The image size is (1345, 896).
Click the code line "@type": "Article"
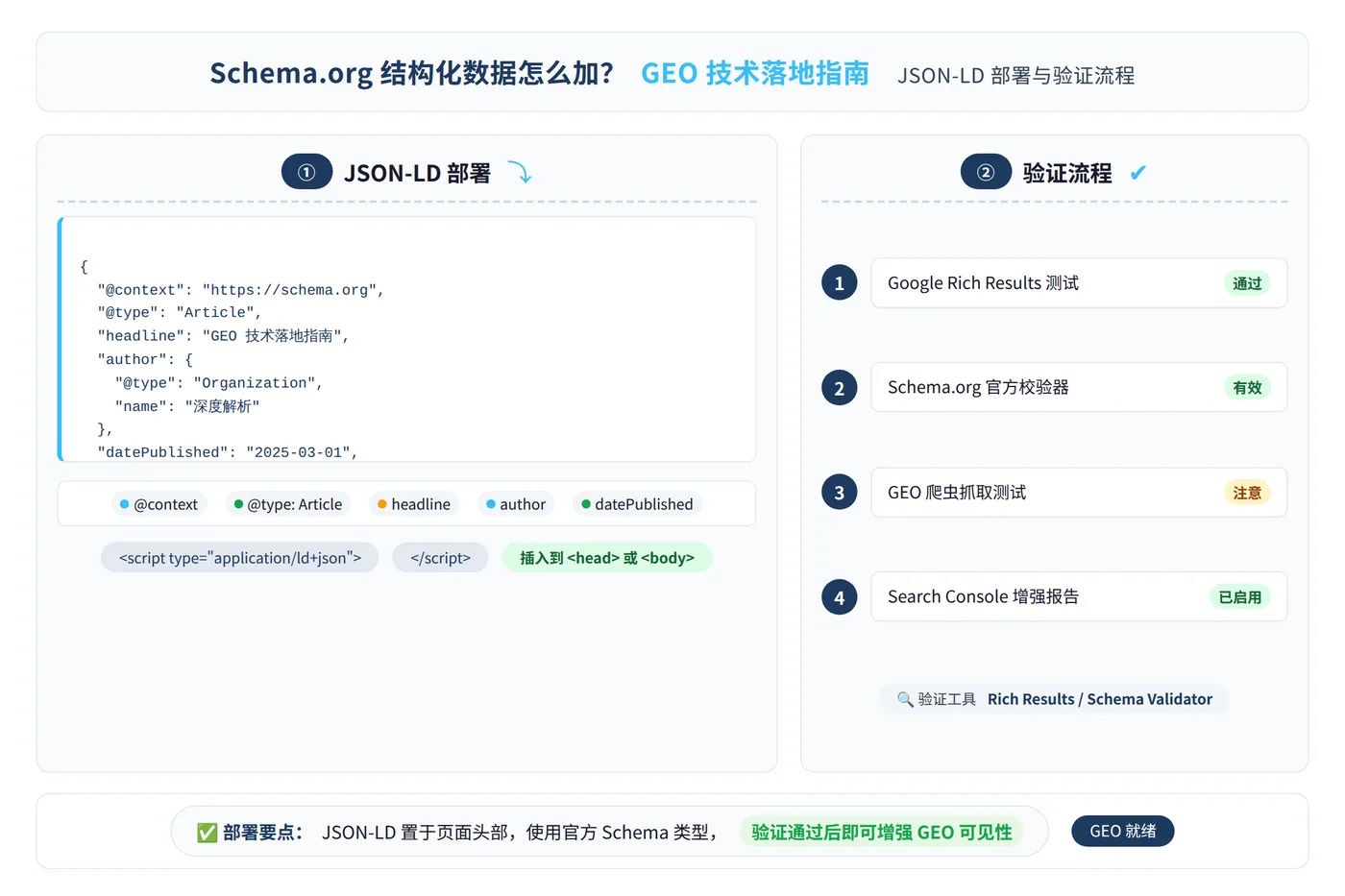coord(180,313)
